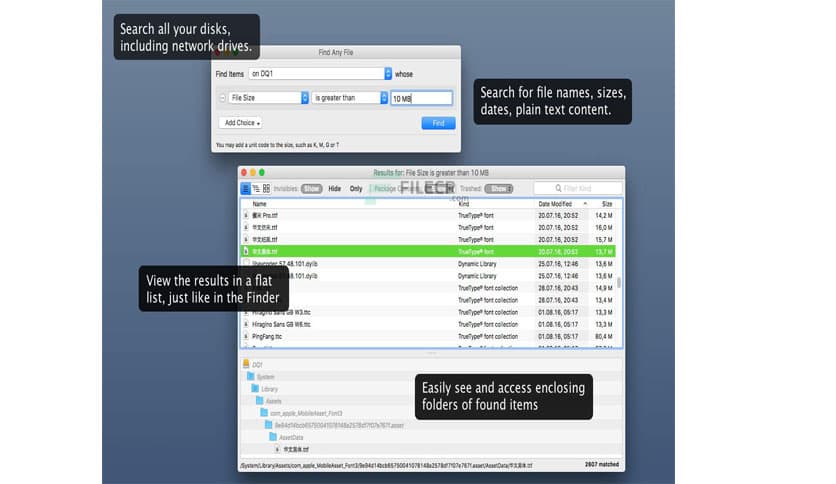Click the results list vertical scrollbar
The width and height of the screenshot is (836, 484).
tap(618, 282)
